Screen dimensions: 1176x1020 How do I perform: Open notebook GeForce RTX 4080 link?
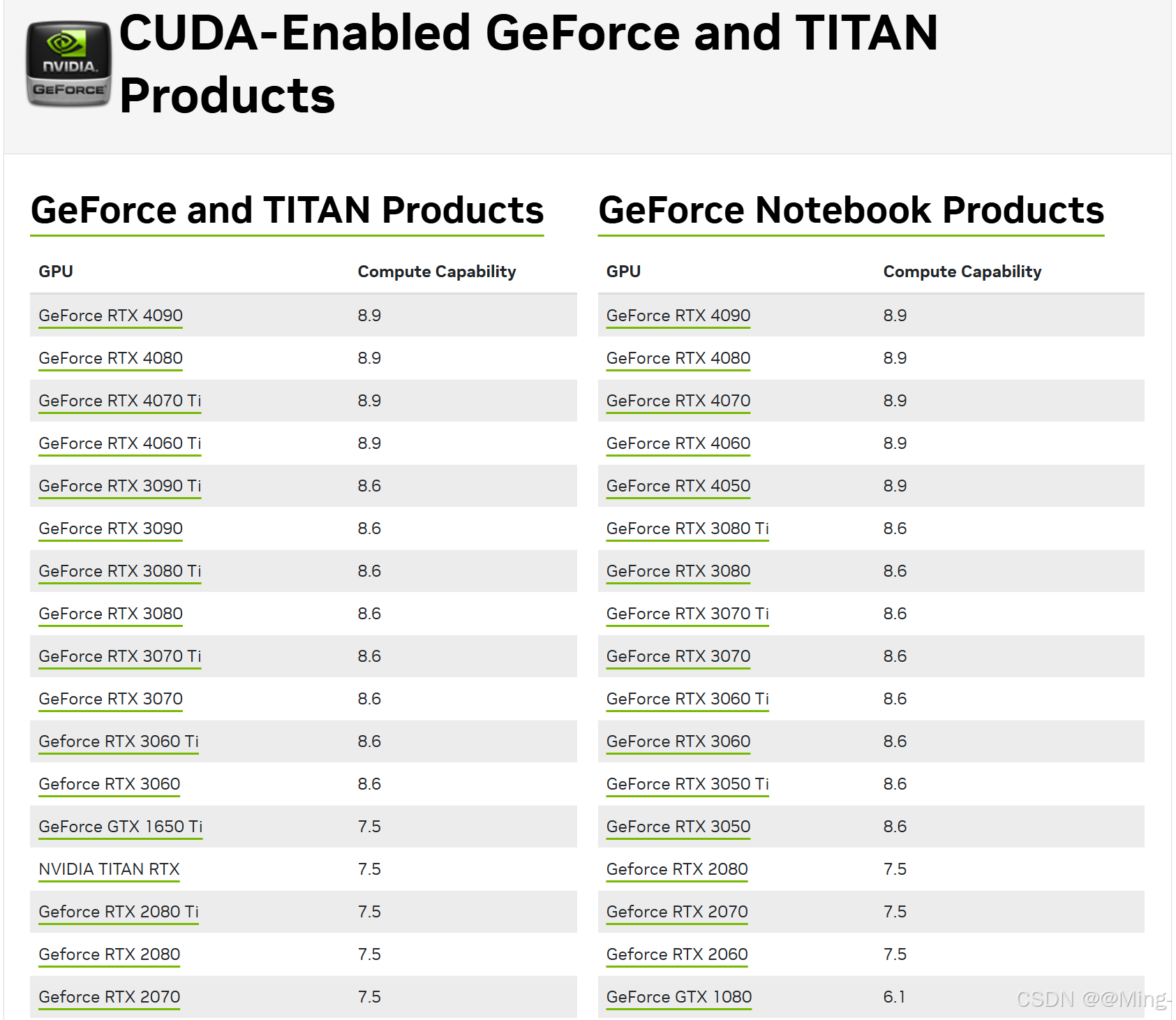click(x=678, y=358)
